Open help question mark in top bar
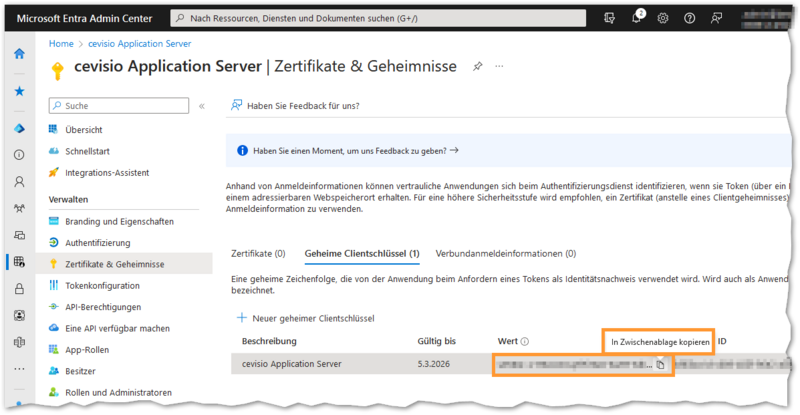Viewport: 800px width, 415px height. [x=689, y=18]
